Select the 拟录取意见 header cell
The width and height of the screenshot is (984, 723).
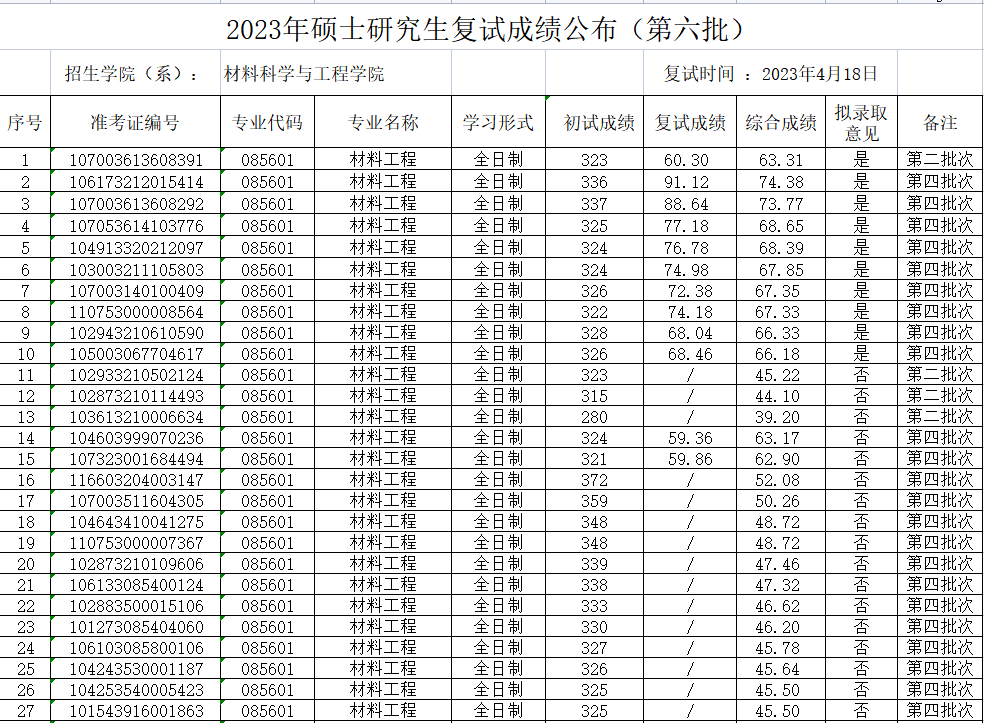861,123
